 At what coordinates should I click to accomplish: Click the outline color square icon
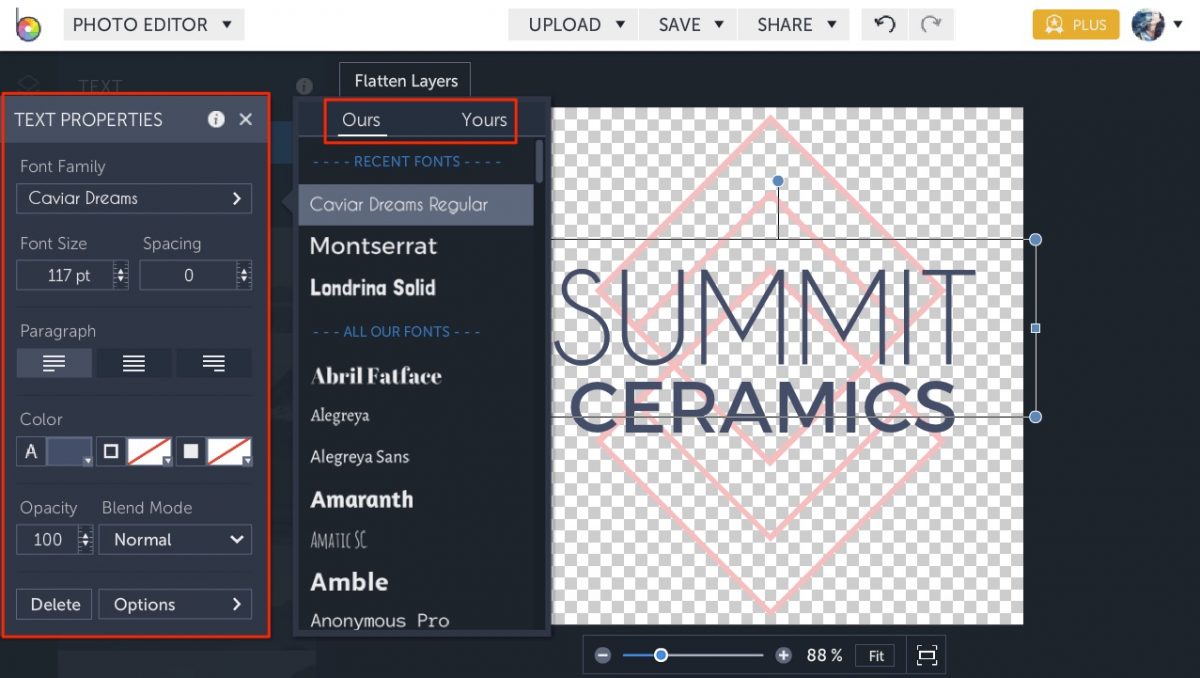[x=110, y=452]
